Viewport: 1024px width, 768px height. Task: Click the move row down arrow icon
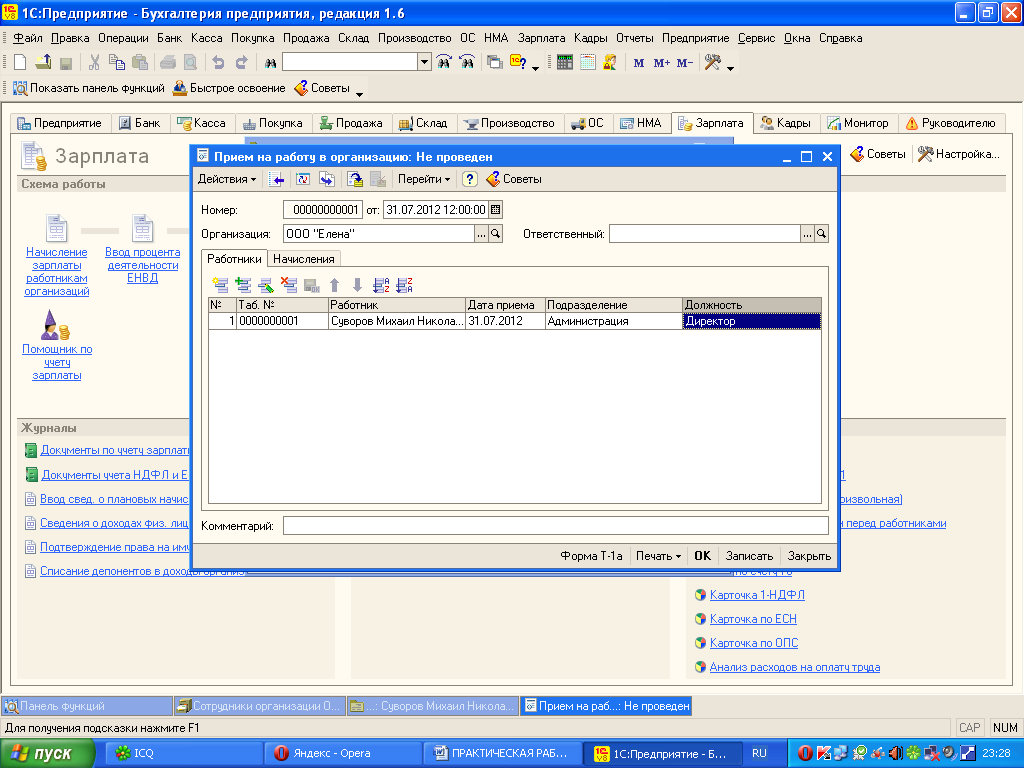point(357,285)
